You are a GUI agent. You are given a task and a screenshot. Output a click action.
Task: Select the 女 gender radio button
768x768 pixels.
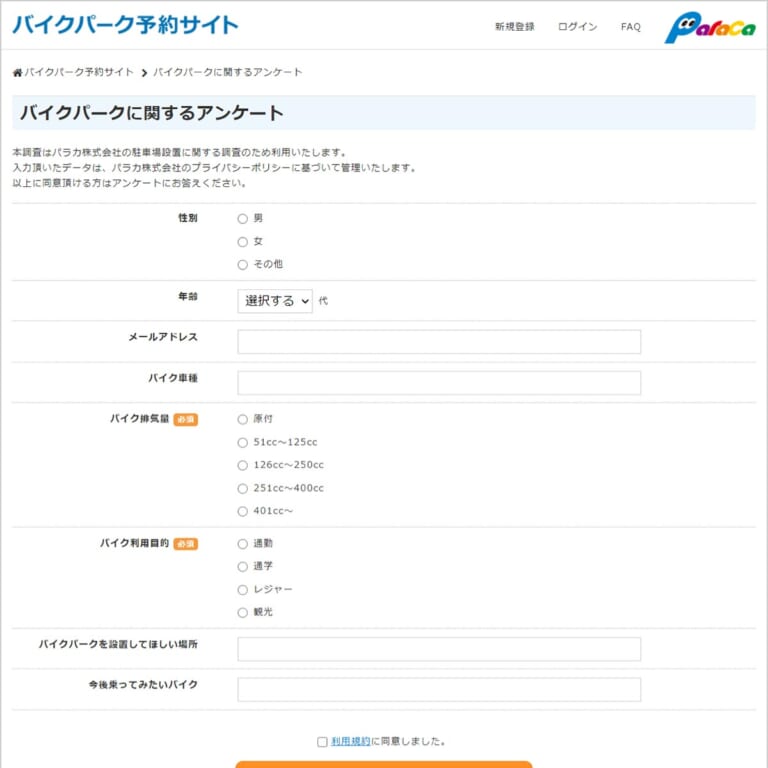click(242, 241)
